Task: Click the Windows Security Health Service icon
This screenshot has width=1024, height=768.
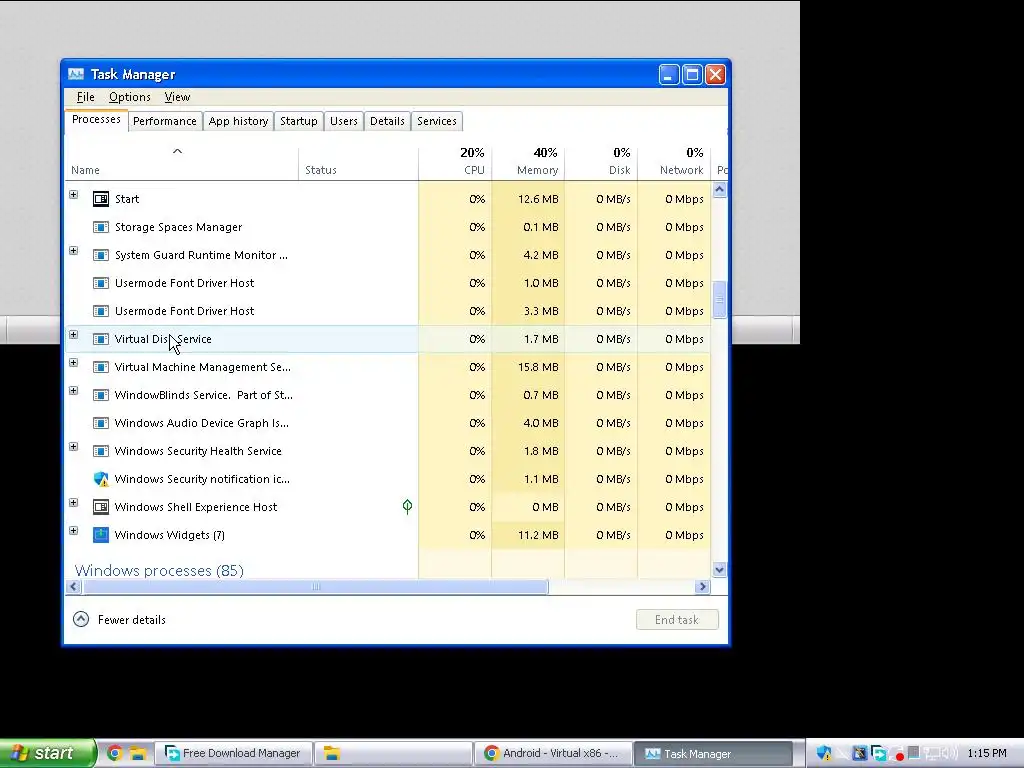Action: coord(101,451)
